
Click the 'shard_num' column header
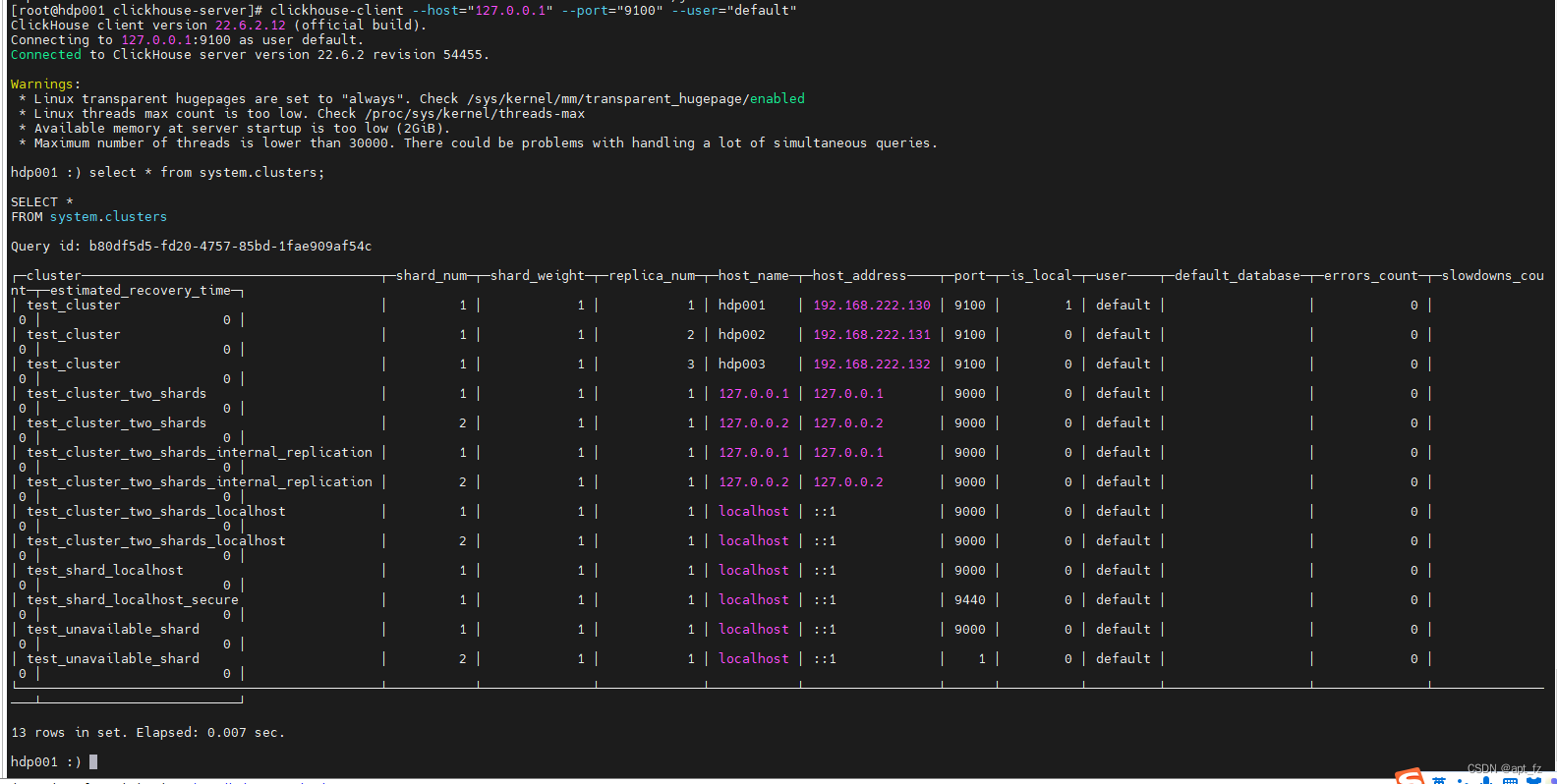tap(432, 276)
